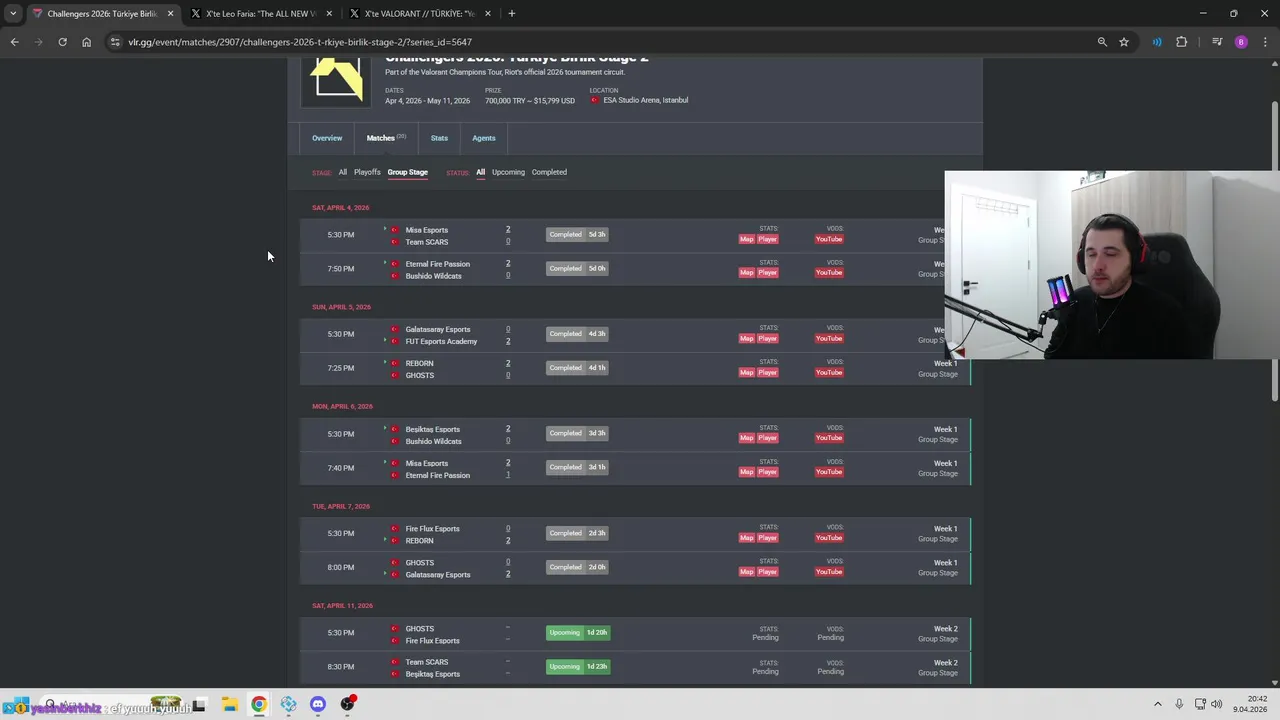Filter stage by Playoffs
The image size is (1280, 720).
click(367, 172)
